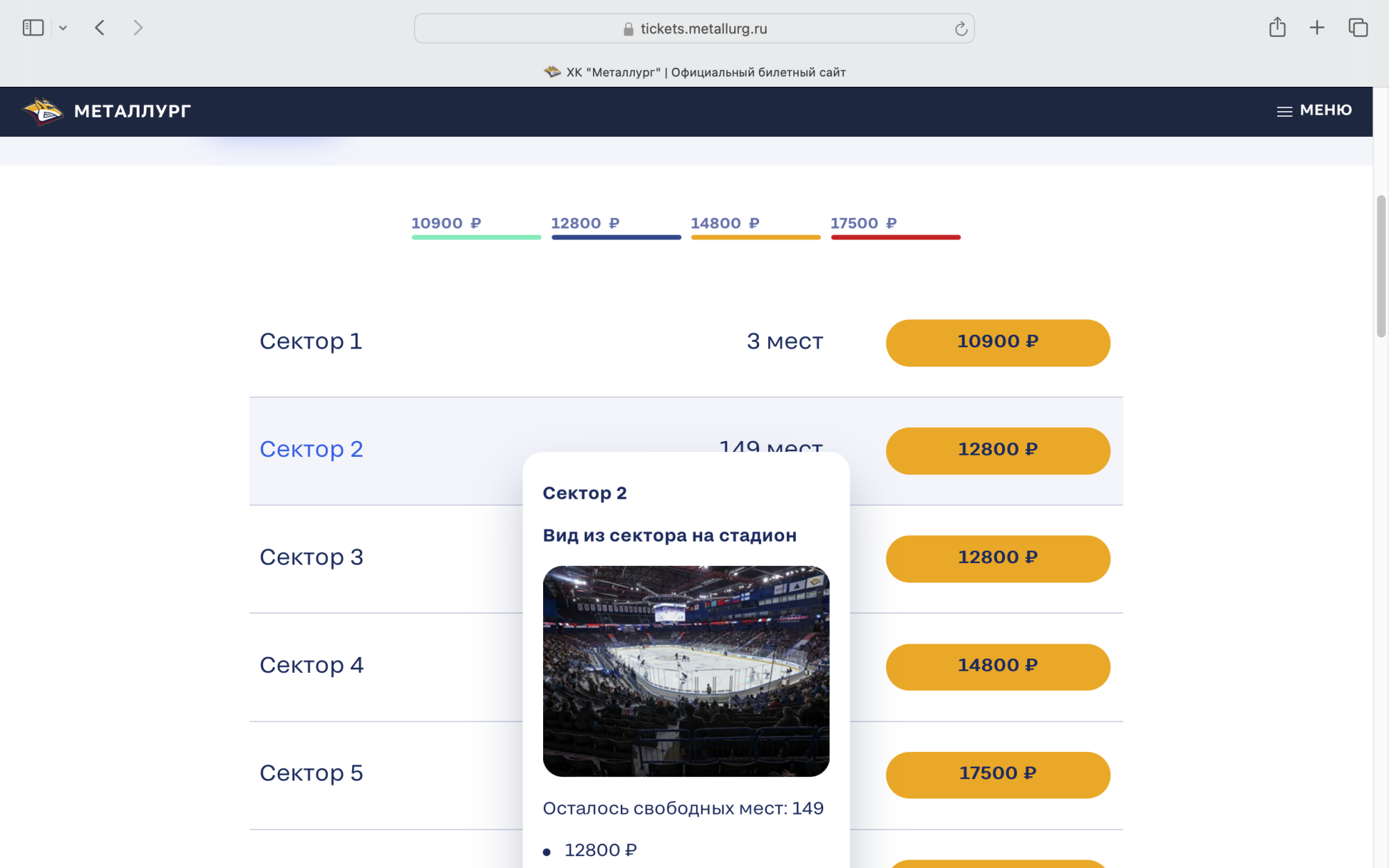
Task: Click the '3 мест' availability text
Action: [785, 342]
